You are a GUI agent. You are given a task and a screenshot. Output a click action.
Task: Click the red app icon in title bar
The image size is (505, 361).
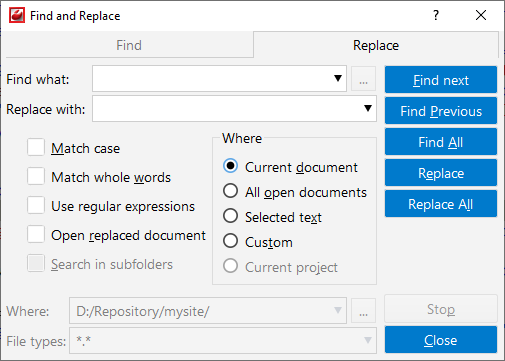point(17,15)
